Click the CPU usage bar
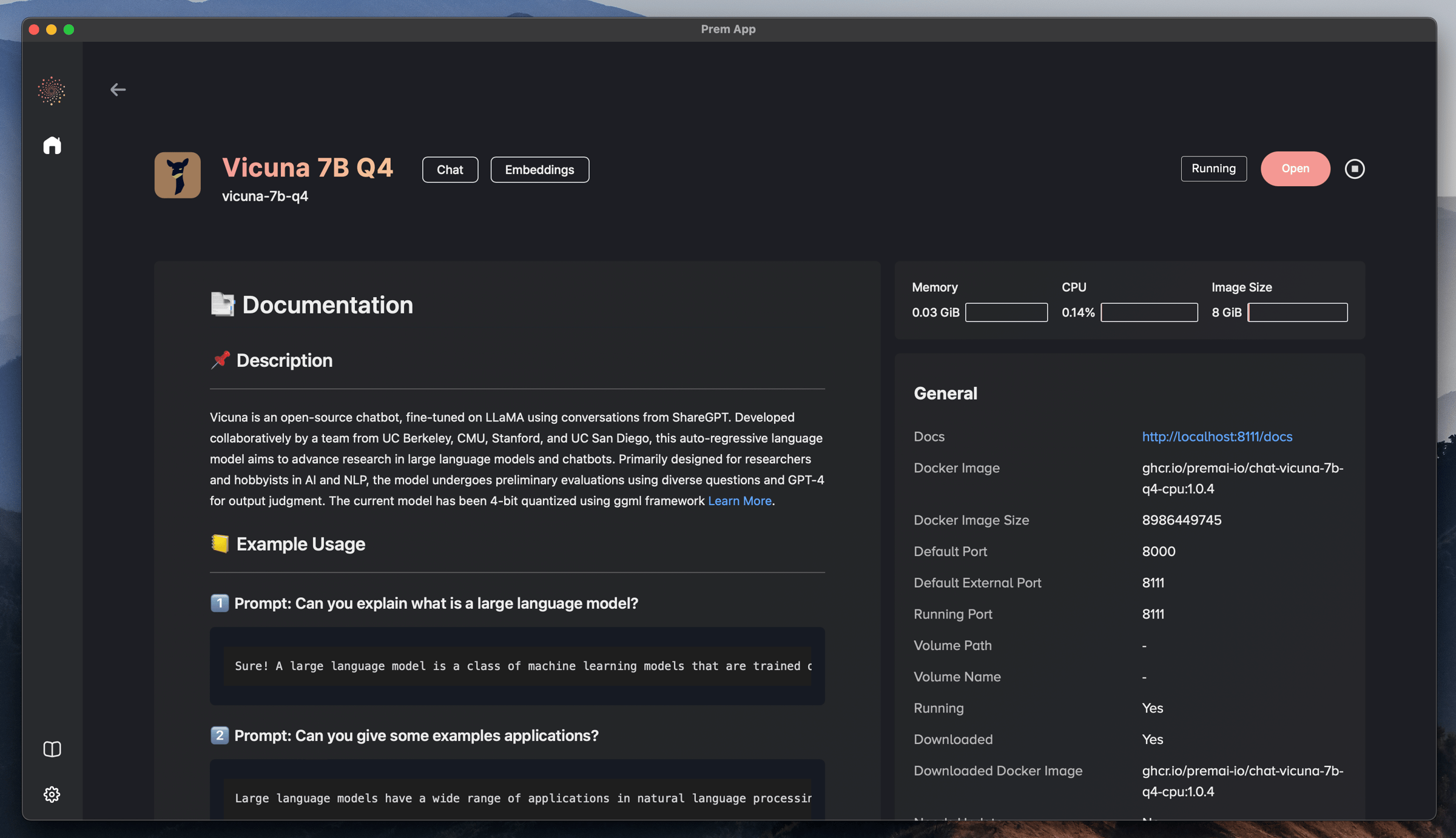The width and height of the screenshot is (1456, 838). (x=1149, y=312)
